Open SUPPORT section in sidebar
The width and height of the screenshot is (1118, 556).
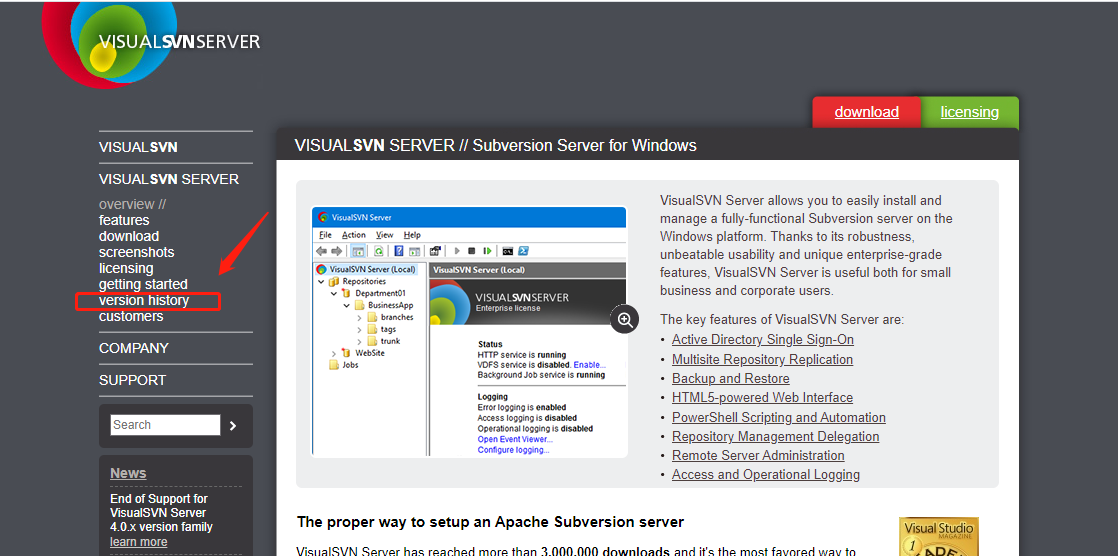(x=133, y=380)
